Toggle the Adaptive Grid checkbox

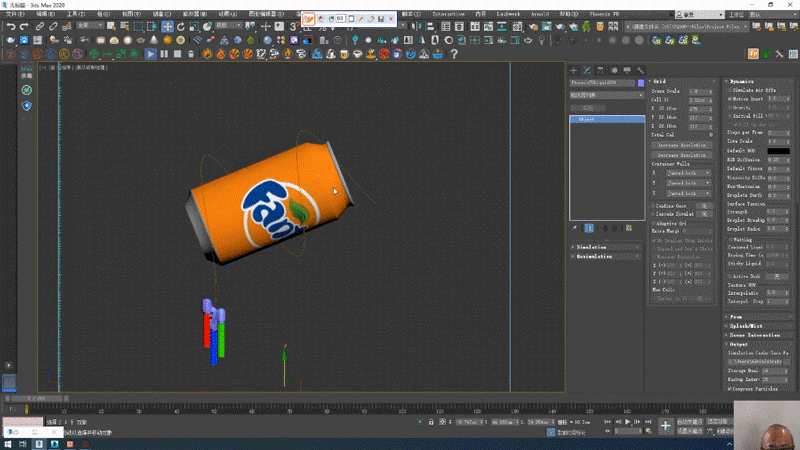pos(654,223)
